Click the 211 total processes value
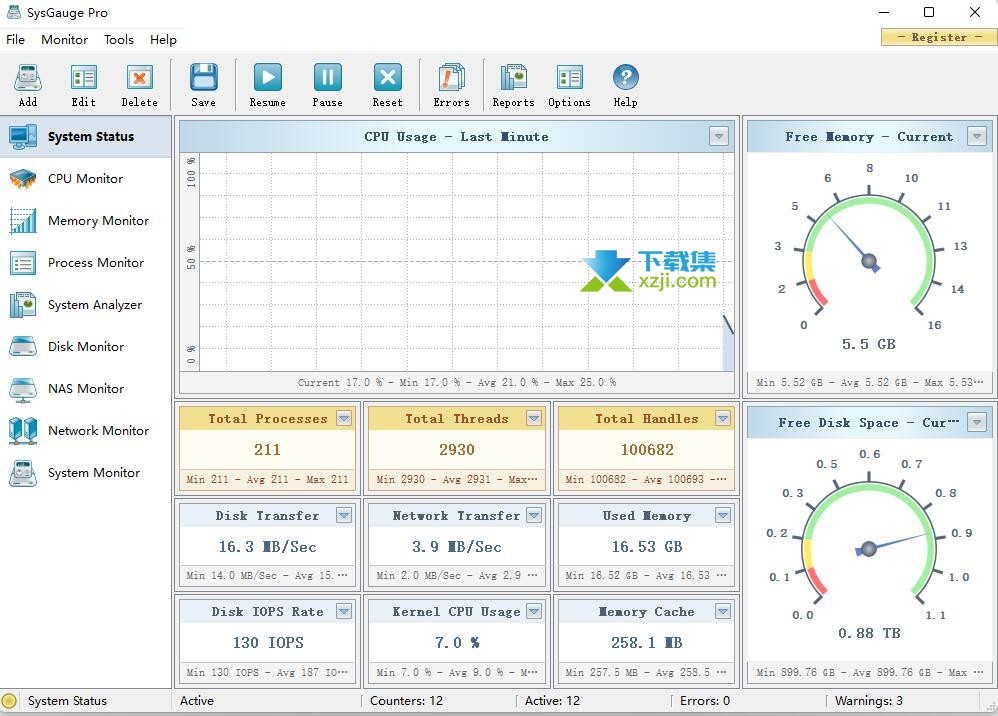The image size is (998, 716). [267, 450]
